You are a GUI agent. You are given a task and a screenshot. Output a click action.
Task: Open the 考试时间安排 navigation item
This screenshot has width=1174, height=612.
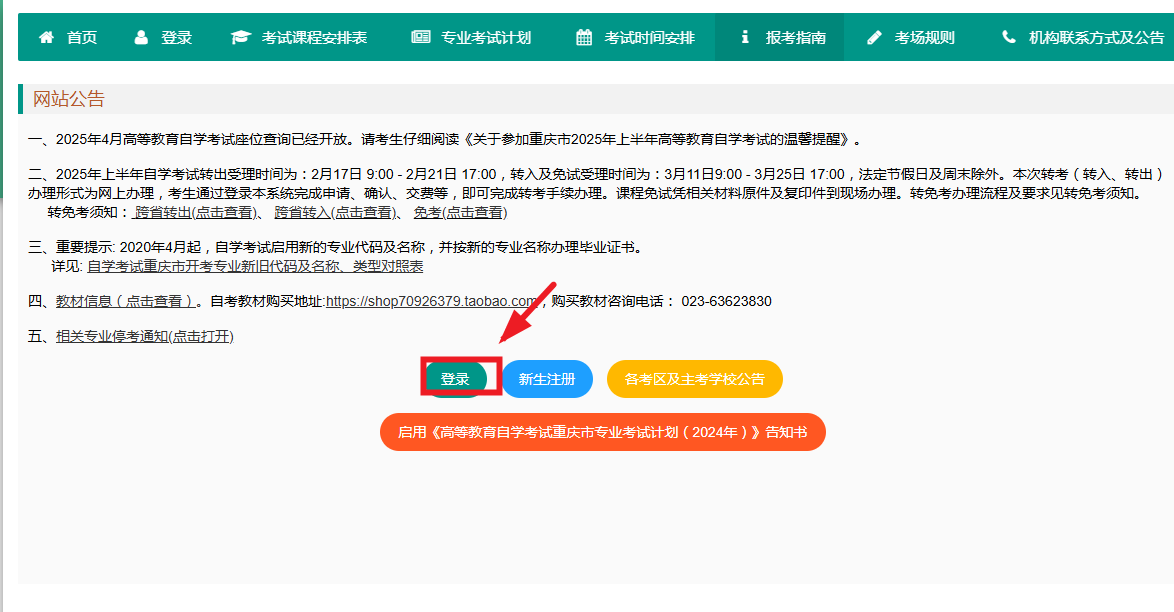click(x=649, y=38)
